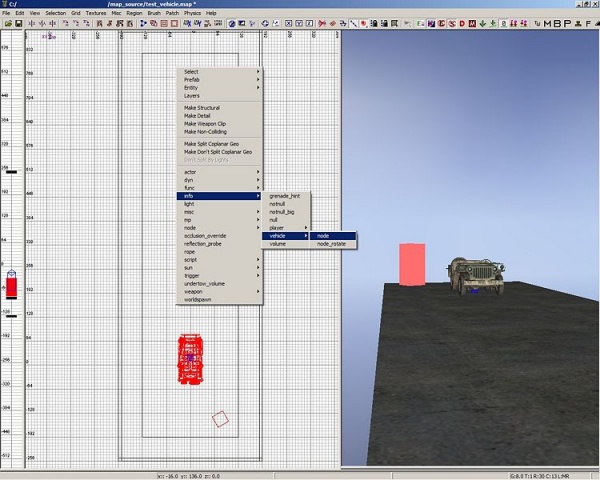Image resolution: width=600 pixels, height=480 pixels.
Task: Click the red M toolbar icon
Action: coord(472,23)
